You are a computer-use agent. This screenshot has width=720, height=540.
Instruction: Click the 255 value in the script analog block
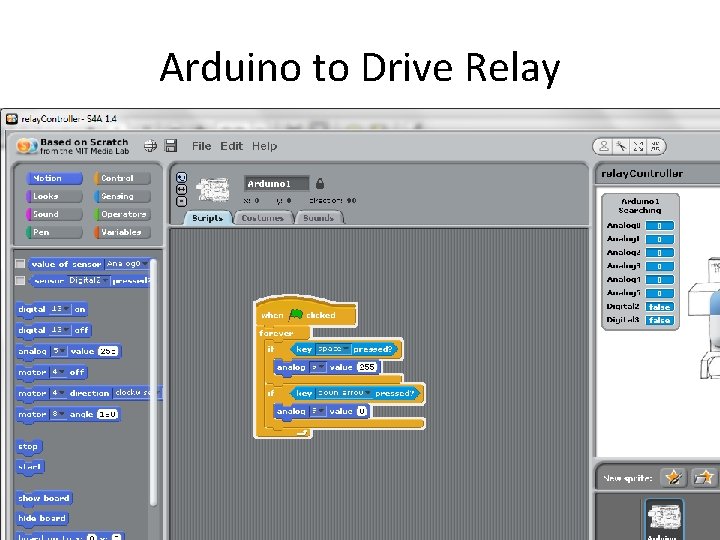(367, 367)
